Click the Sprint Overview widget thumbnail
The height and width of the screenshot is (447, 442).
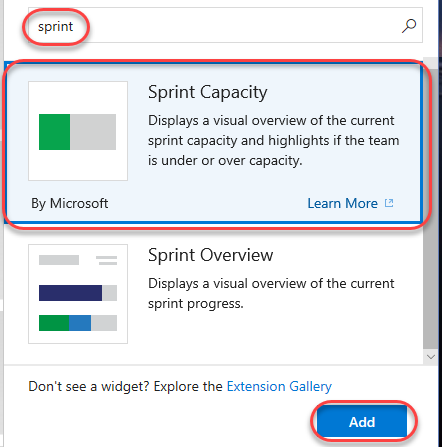coord(78,294)
